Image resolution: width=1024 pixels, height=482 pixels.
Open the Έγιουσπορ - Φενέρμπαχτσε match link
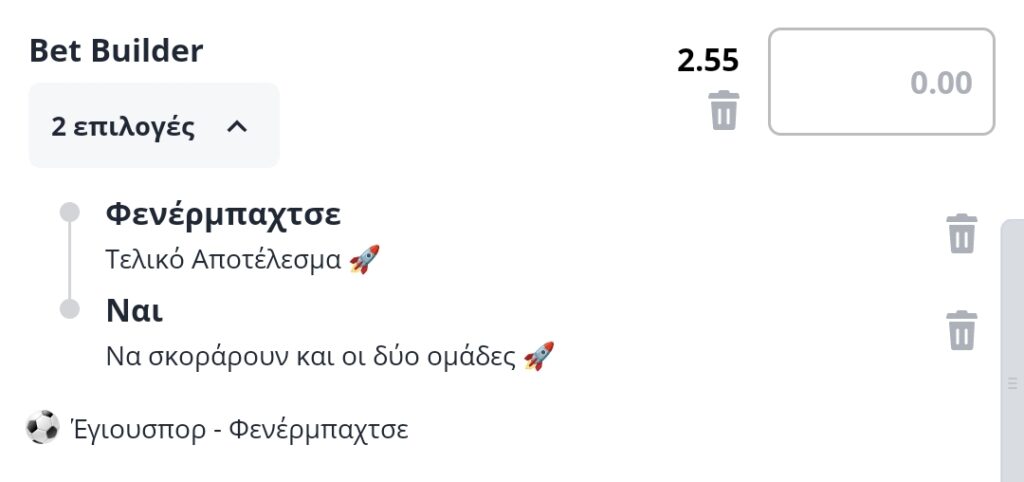coord(238,430)
